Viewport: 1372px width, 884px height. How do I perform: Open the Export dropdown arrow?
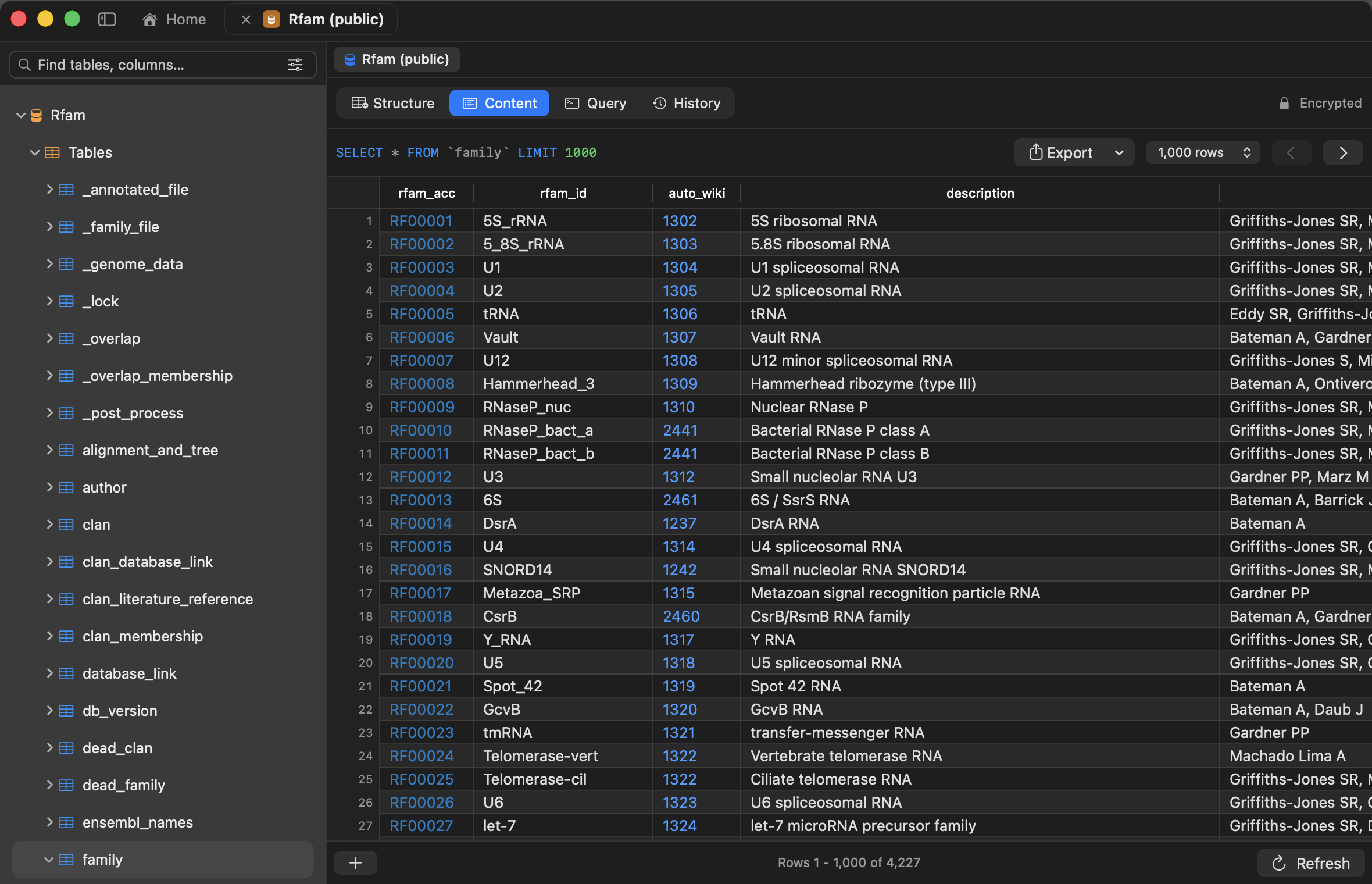click(x=1119, y=152)
